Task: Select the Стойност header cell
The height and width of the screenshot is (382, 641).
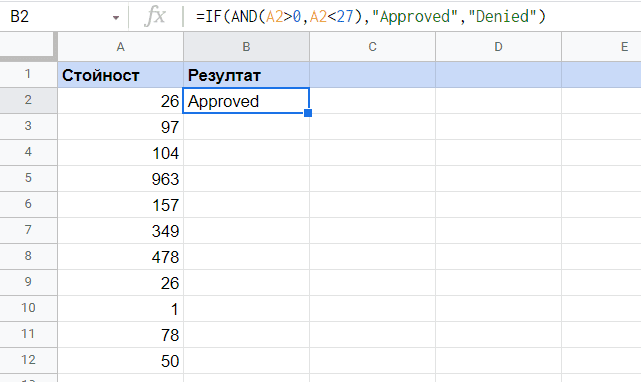Action: 121,75
